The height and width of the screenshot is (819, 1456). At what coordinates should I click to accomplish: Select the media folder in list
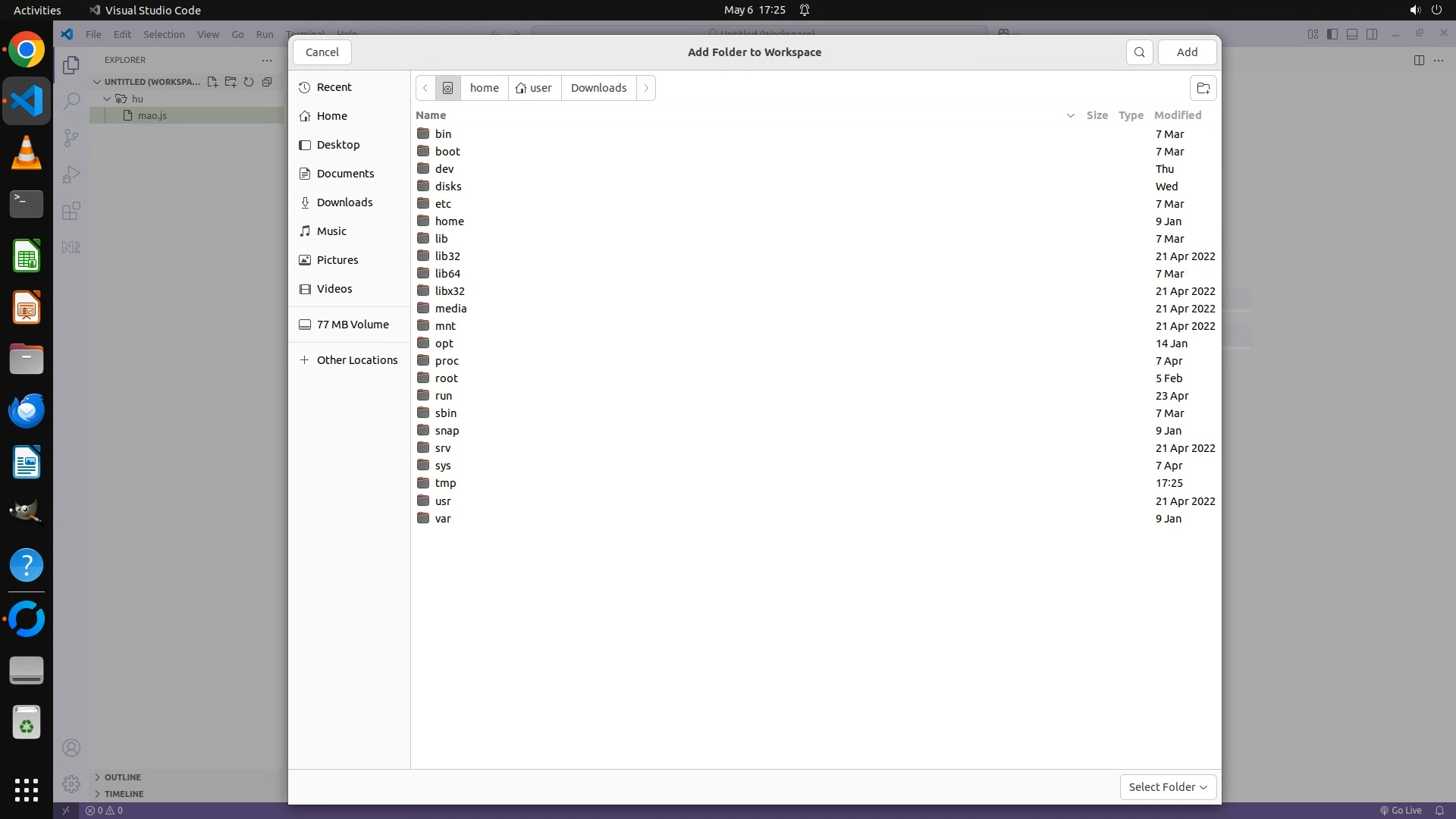(x=450, y=309)
